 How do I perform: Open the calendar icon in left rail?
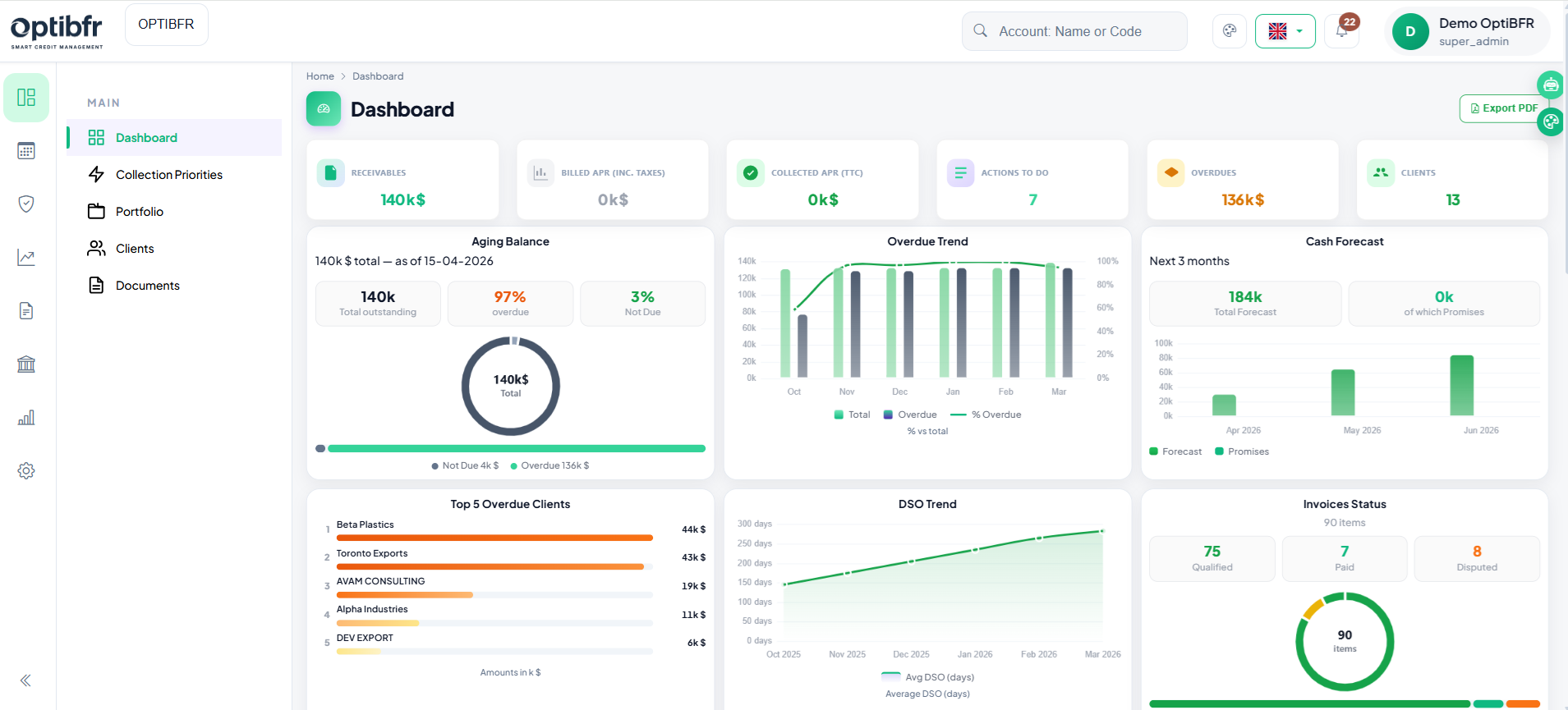click(x=26, y=151)
